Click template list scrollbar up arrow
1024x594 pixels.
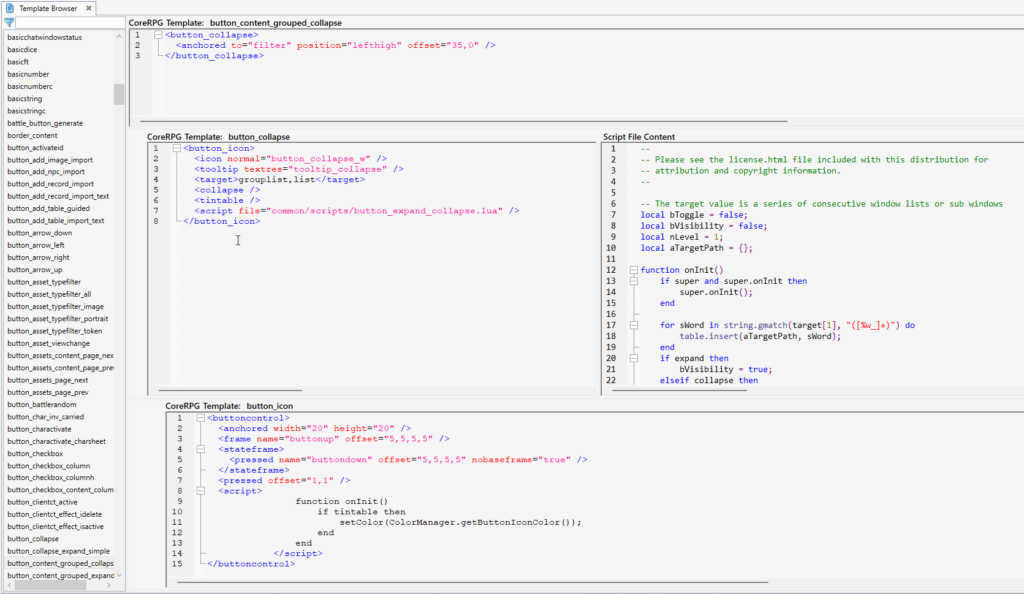pos(119,37)
